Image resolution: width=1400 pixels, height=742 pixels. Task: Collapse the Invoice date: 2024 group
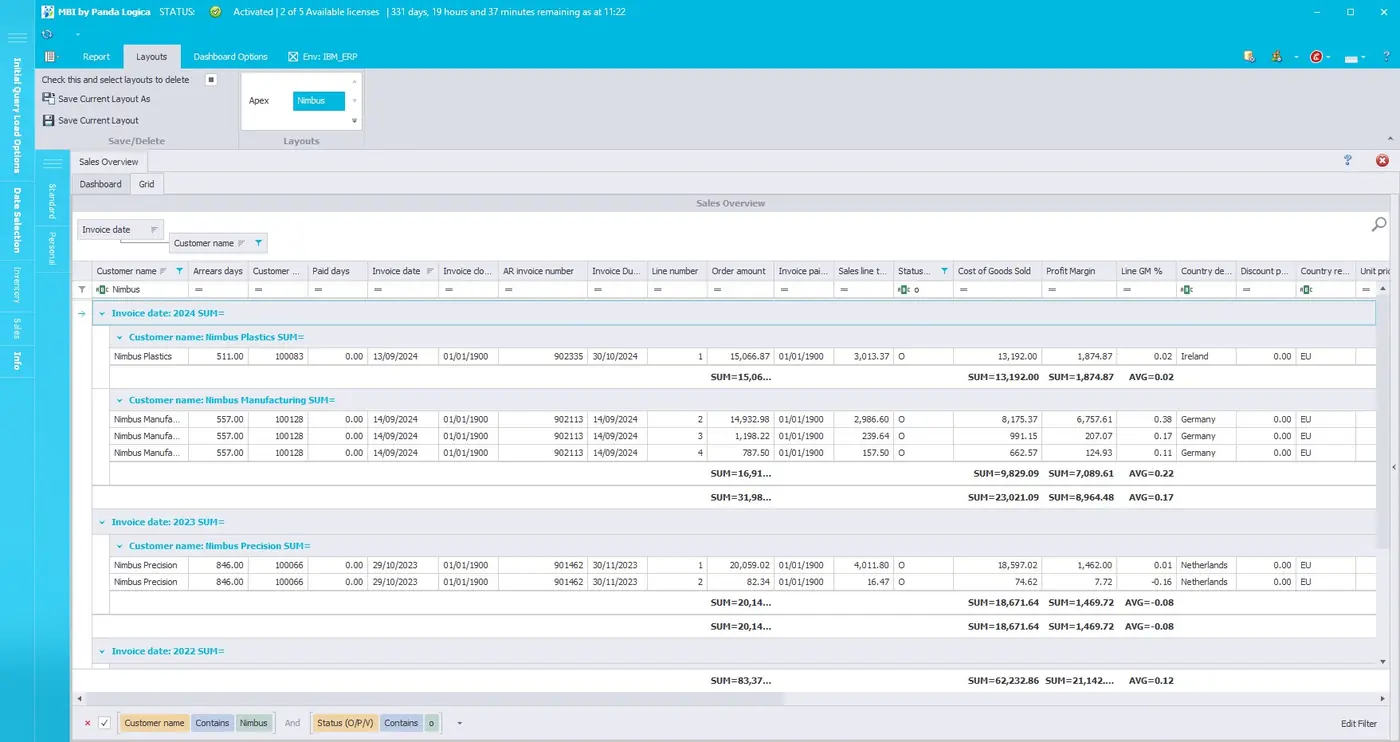click(101, 313)
